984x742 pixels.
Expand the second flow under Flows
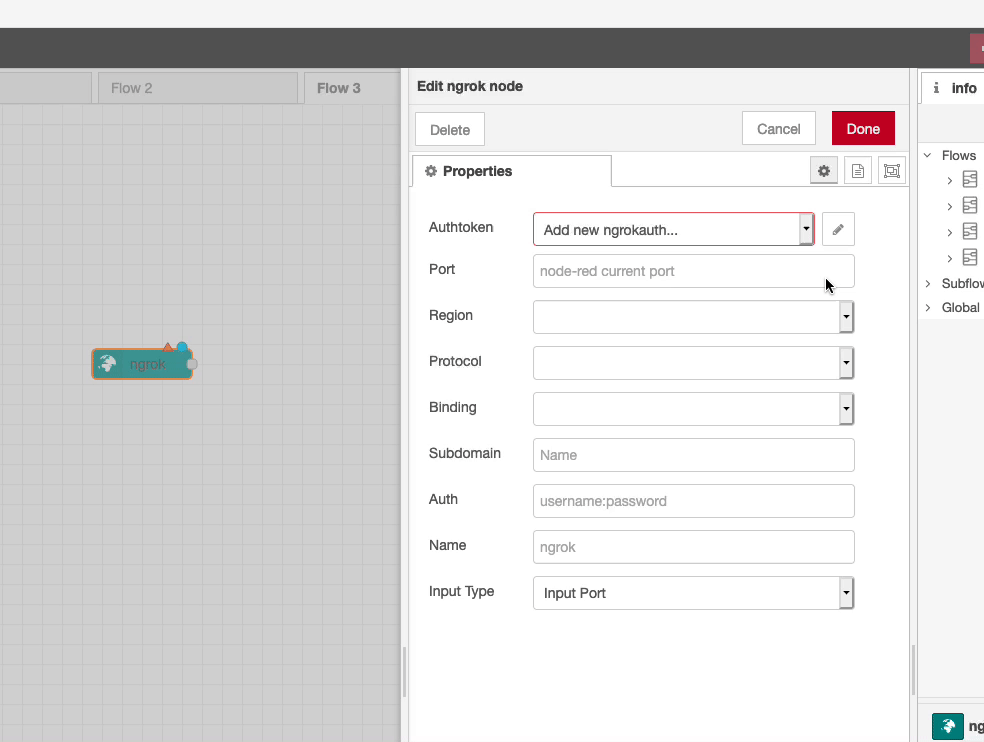pyautogui.click(x=949, y=207)
